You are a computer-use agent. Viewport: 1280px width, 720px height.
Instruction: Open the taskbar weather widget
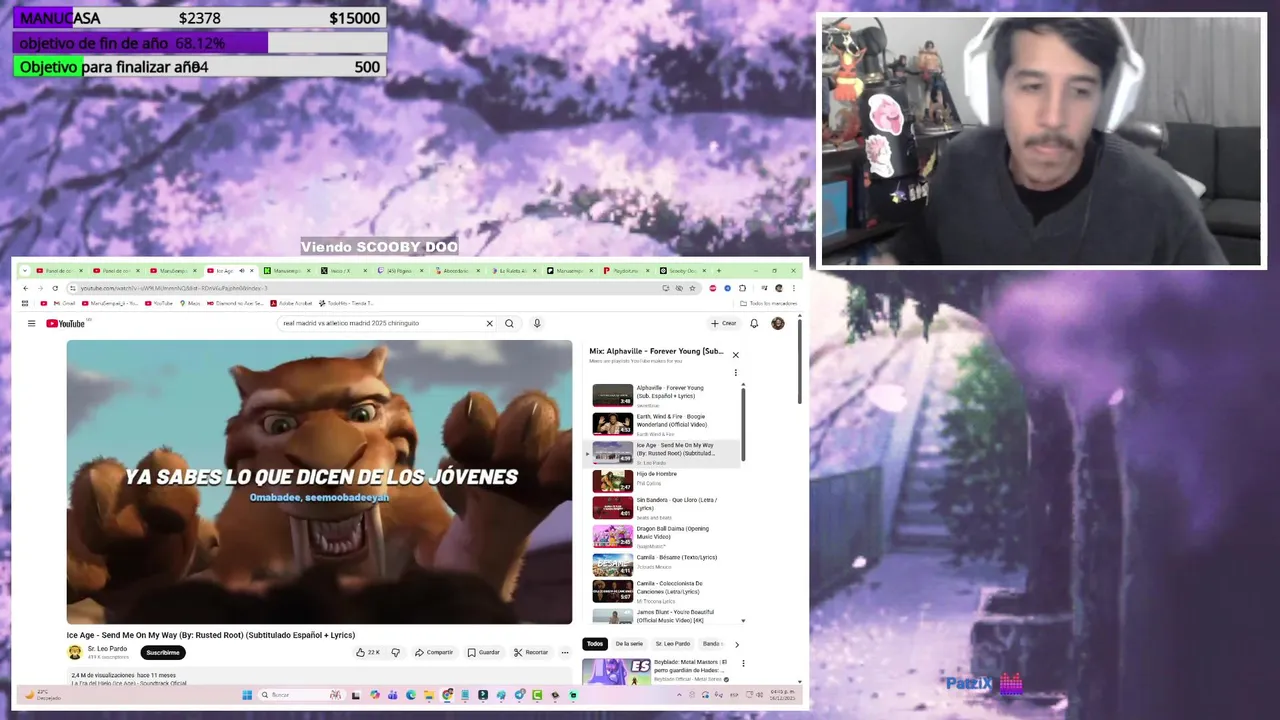tap(42, 695)
